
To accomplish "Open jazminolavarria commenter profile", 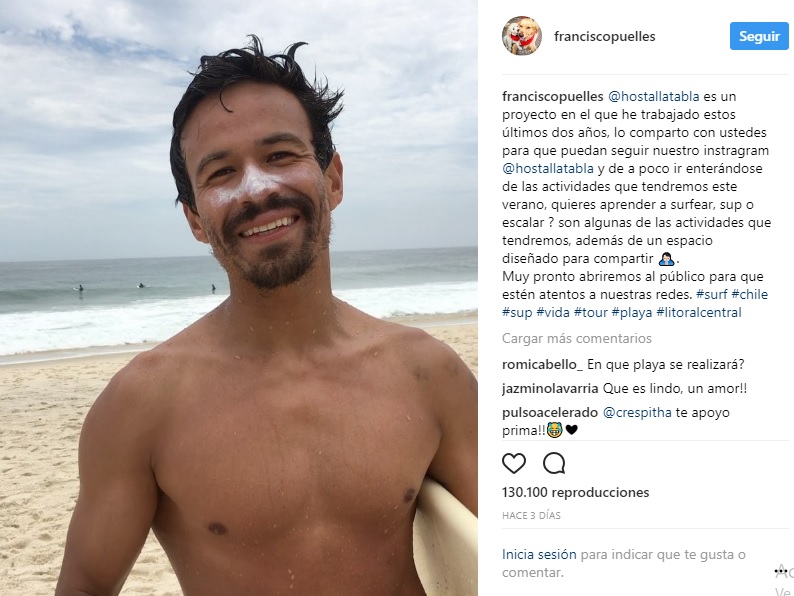I will tap(550, 388).
